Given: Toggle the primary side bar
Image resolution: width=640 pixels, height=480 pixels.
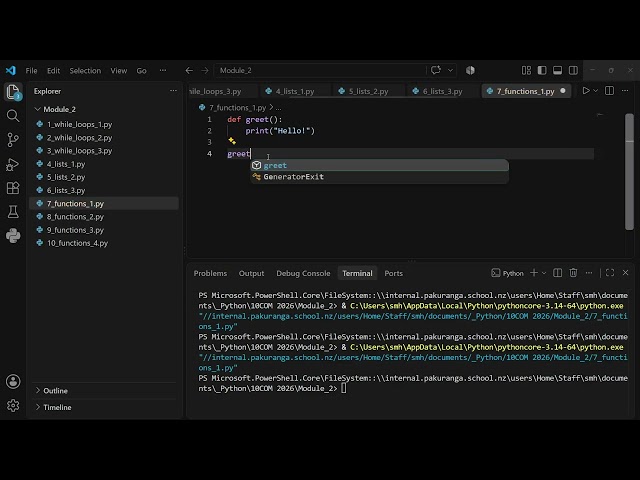Looking at the screenshot, I should (542, 70).
